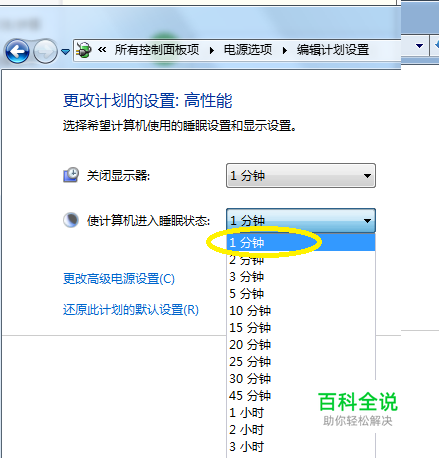Pick 25 分钟 in dropdown list

tap(301, 362)
